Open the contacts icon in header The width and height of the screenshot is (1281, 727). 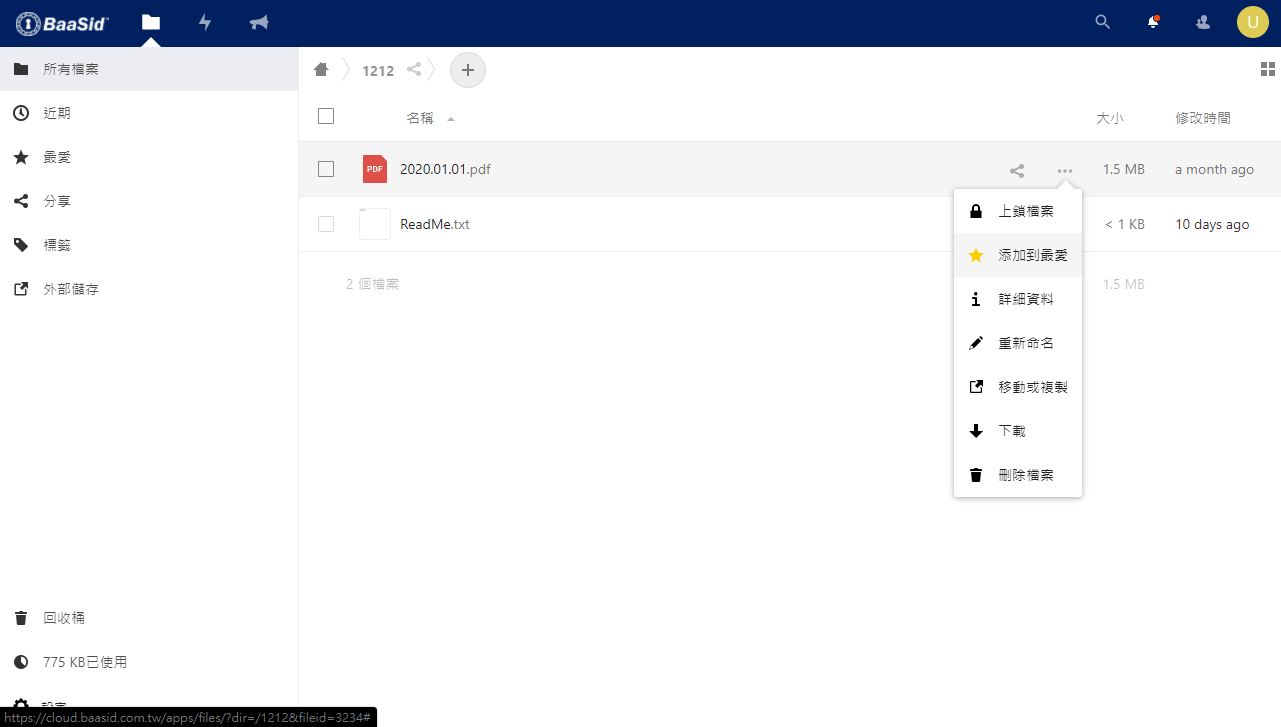[1203, 22]
